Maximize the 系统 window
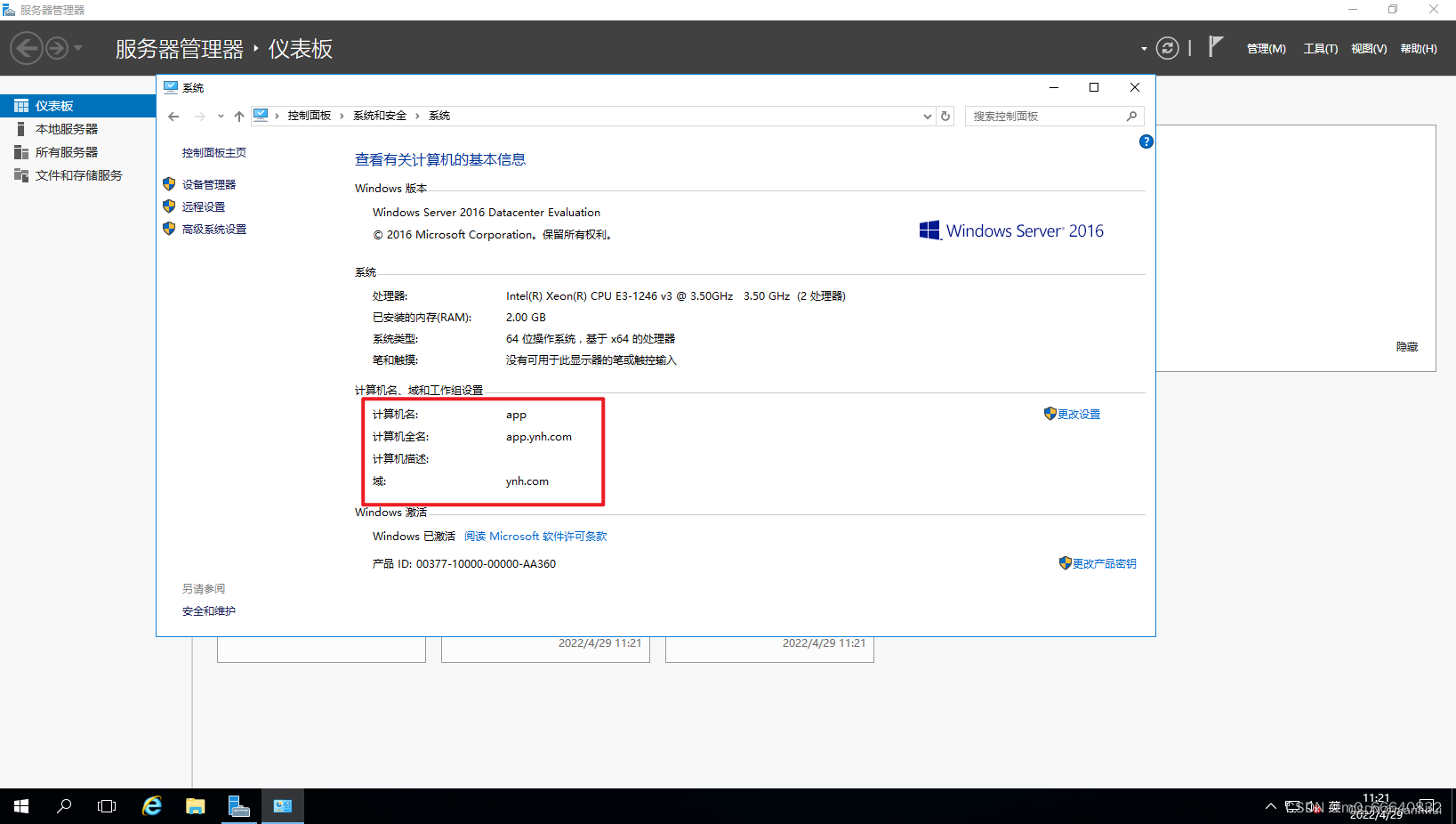Screen dimensions: 1456x824 click(x=1094, y=87)
